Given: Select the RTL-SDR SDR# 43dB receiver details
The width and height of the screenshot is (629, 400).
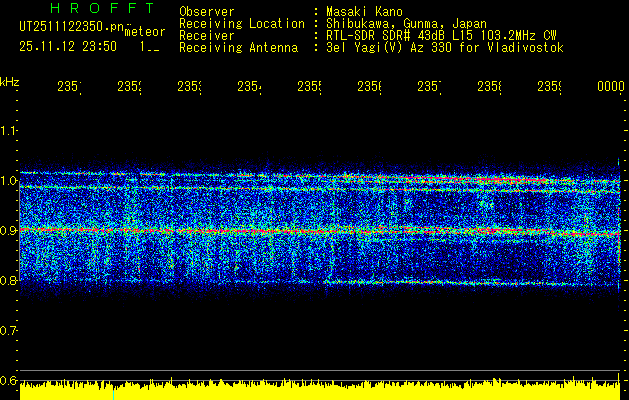Looking at the screenshot, I should (441, 36).
